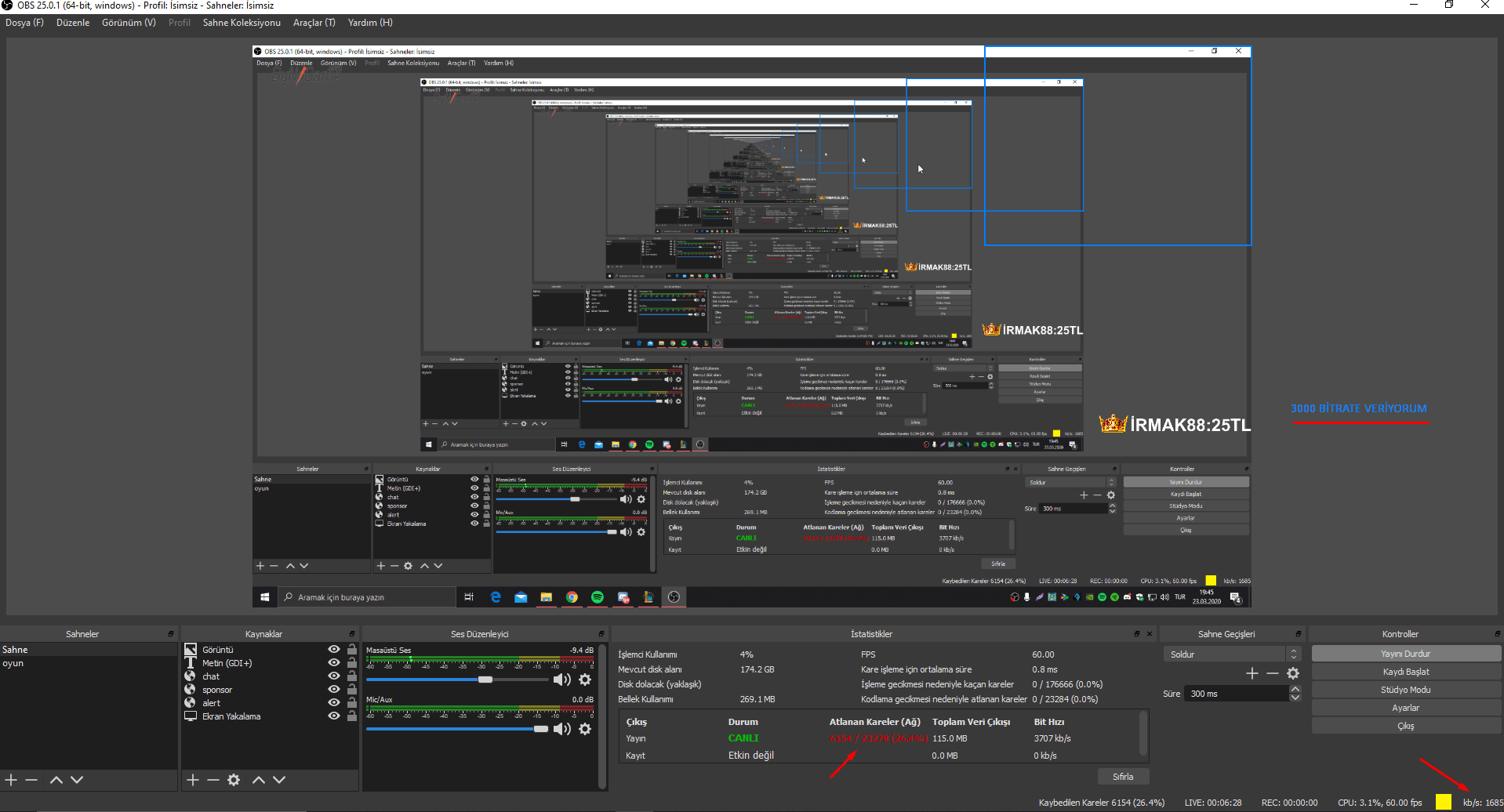Image resolution: width=1504 pixels, height=812 pixels.
Task: Undock the Kontroller panel
Action: 1498,634
